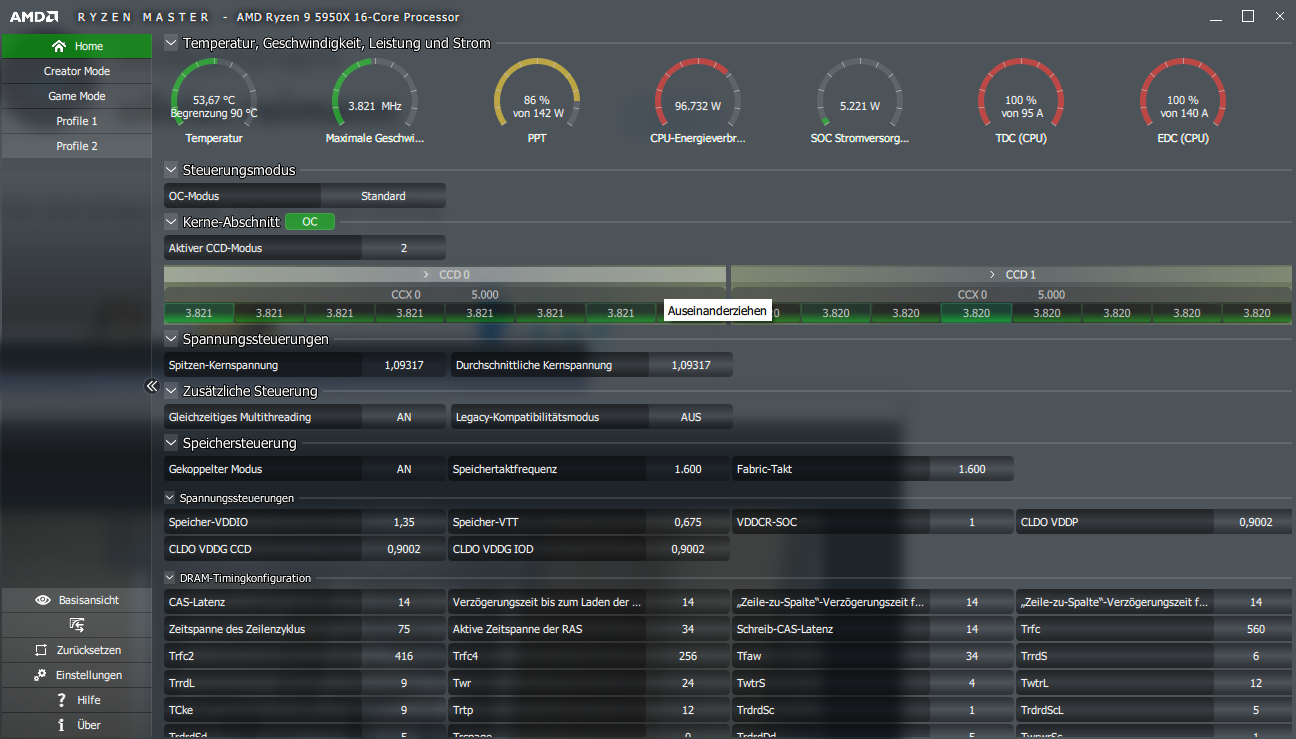This screenshot has height=739, width=1296.
Task: Collapse the Zusätzliche Steuerung section
Action: click(x=170, y=391)
